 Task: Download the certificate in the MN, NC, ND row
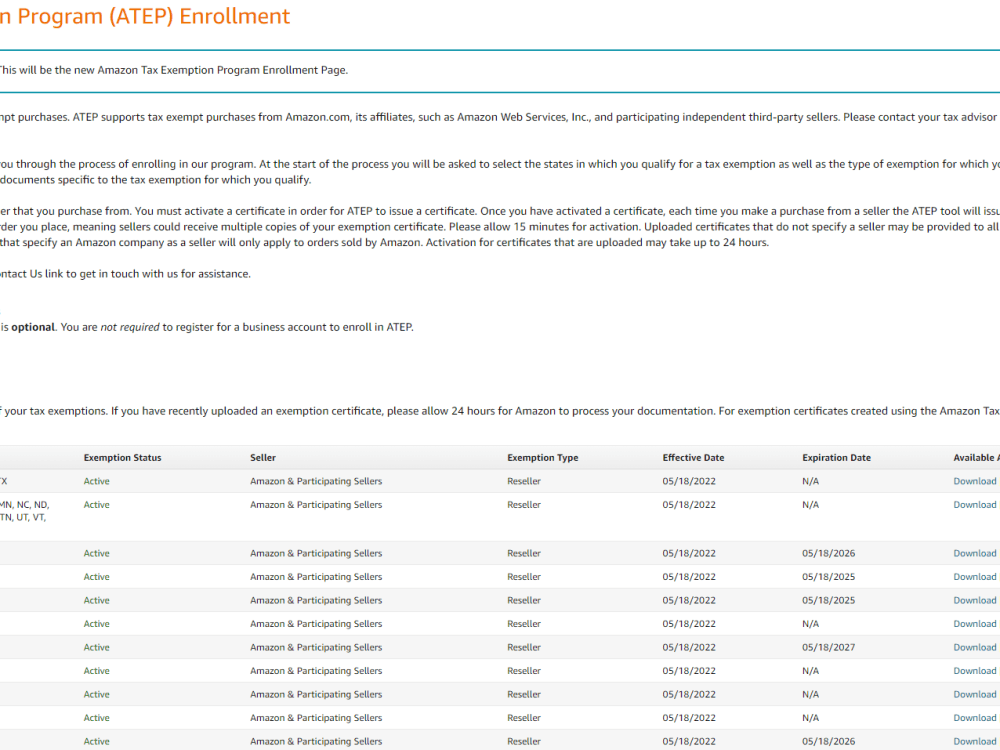coord(974,504)
